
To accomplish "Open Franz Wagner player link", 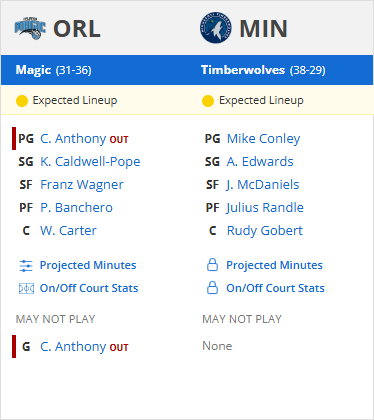I will point(82,185).
